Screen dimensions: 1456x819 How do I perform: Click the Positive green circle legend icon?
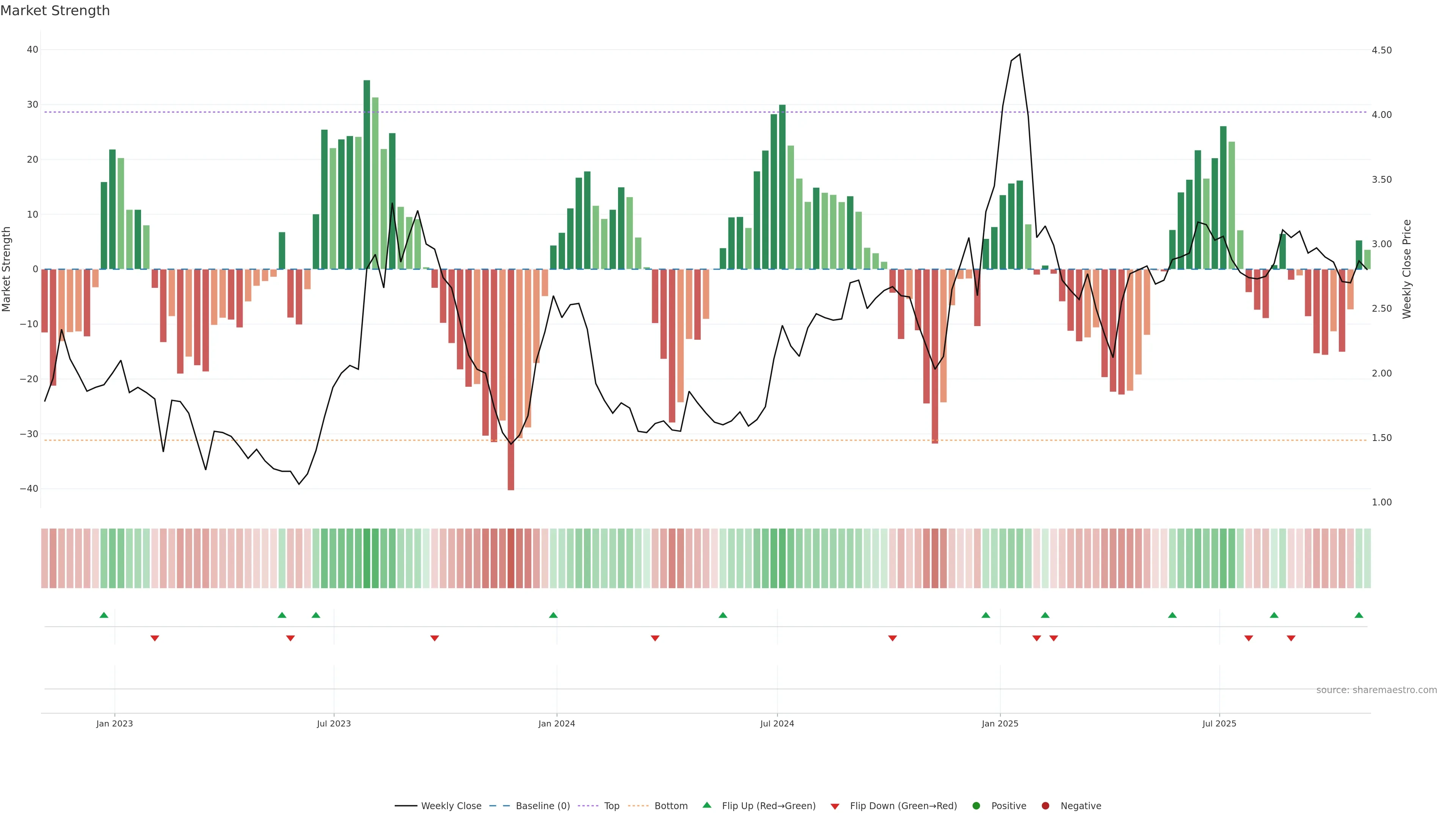976,806
